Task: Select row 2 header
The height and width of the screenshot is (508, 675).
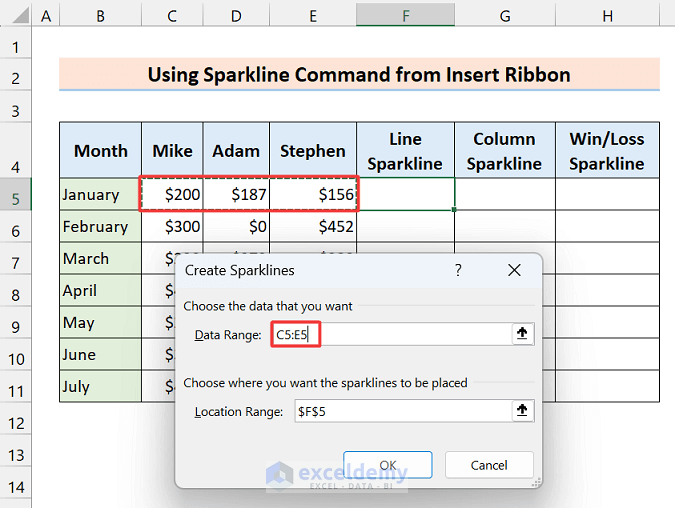Action: [x=16, y=77]
